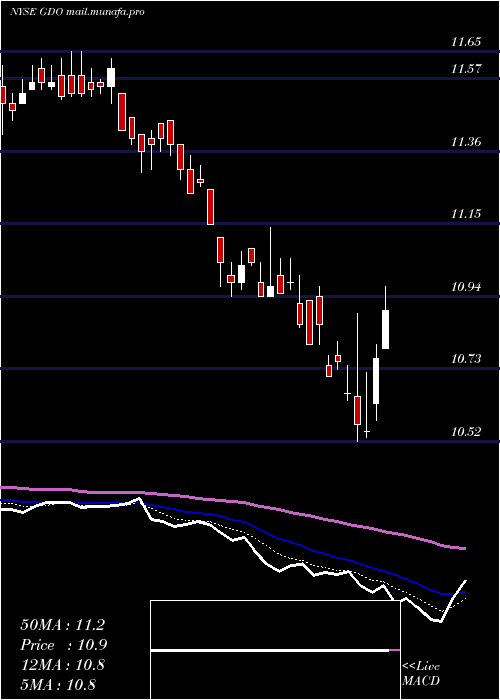Select the 10.73 price level label
The width and height of the screenshot is (500, 700).
click(x=466, y=359)
